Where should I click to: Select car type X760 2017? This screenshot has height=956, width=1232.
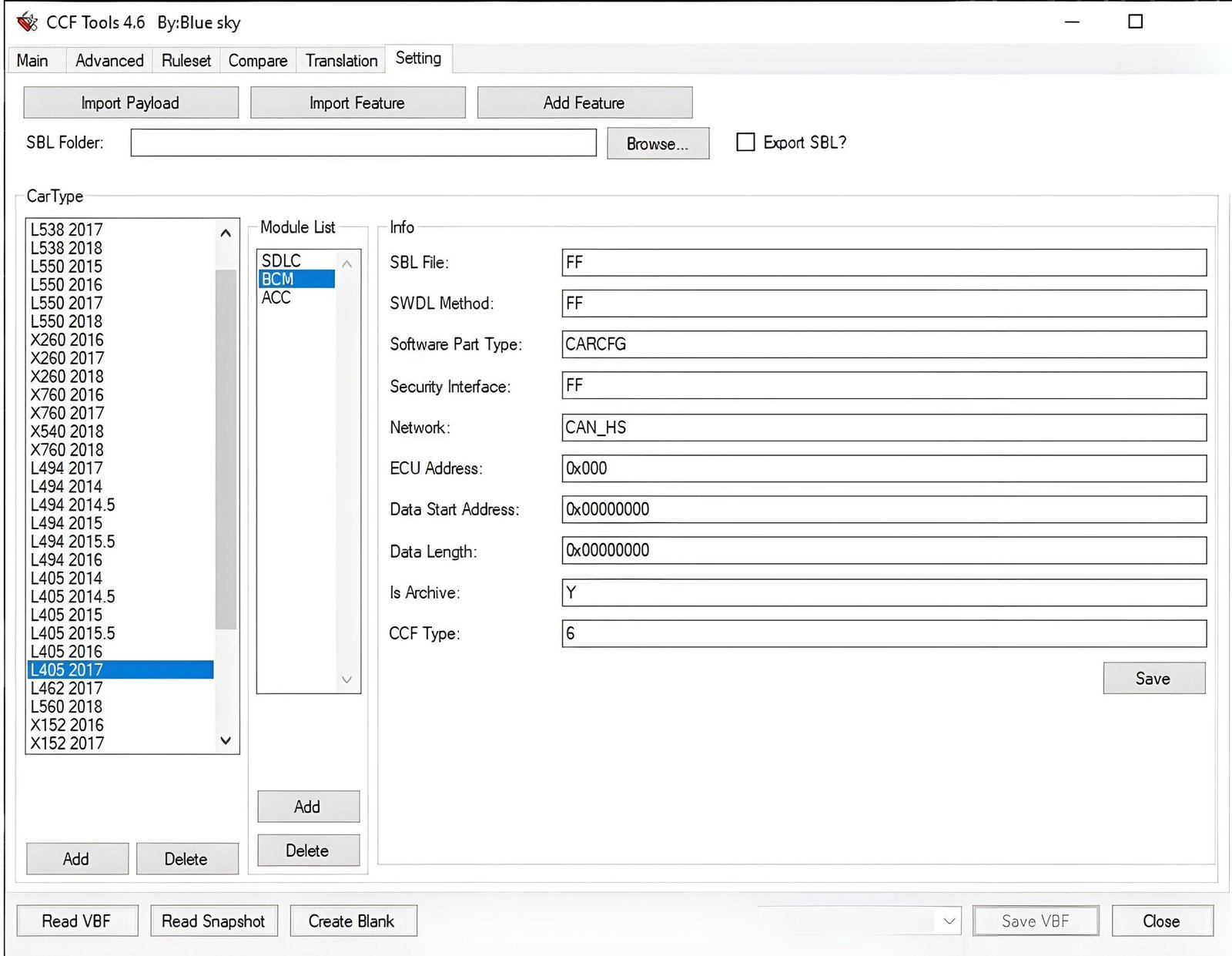tap(121, 413)
